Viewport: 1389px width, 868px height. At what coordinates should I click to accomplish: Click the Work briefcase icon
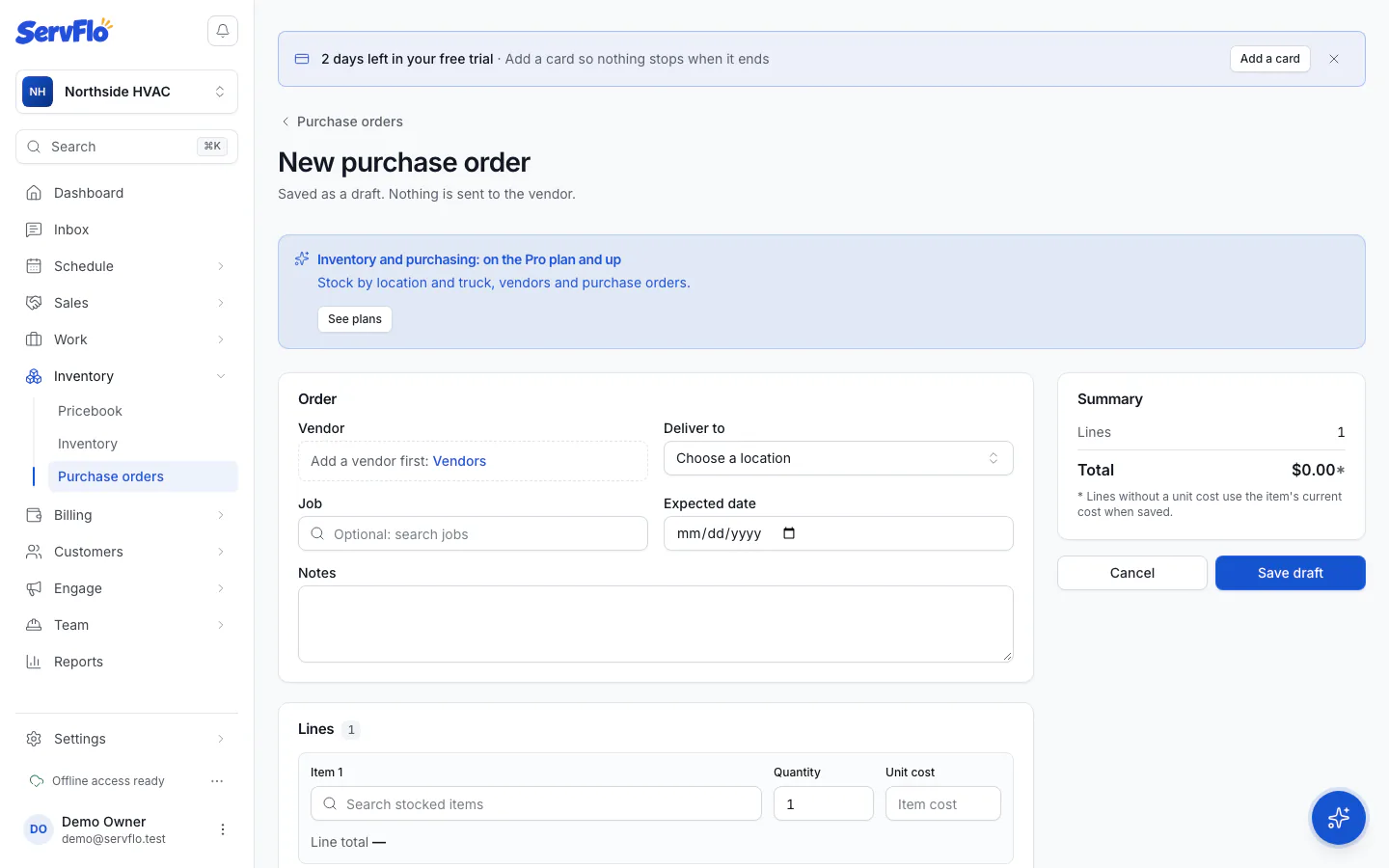coord(34,339)
